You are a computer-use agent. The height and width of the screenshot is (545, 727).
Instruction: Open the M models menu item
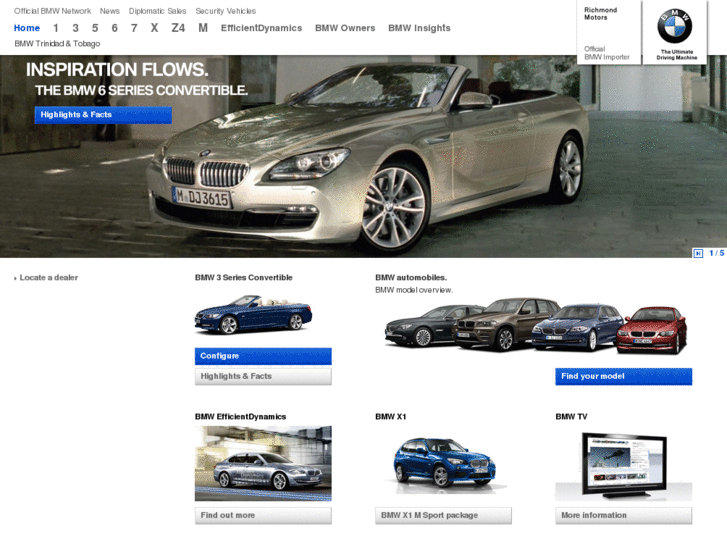tap(203, 28)
